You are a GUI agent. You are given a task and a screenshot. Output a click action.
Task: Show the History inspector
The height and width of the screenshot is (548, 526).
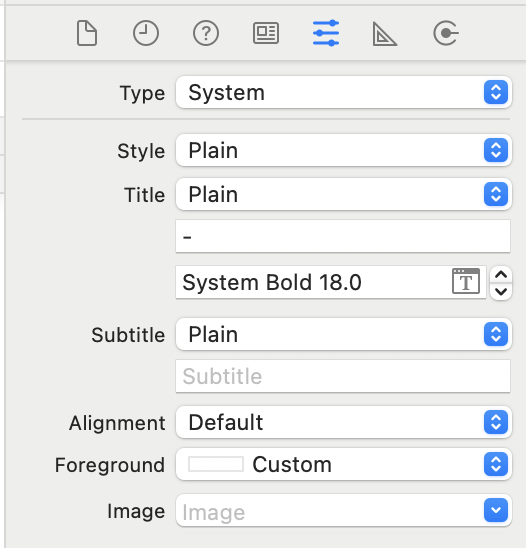[x=146, y=33]
